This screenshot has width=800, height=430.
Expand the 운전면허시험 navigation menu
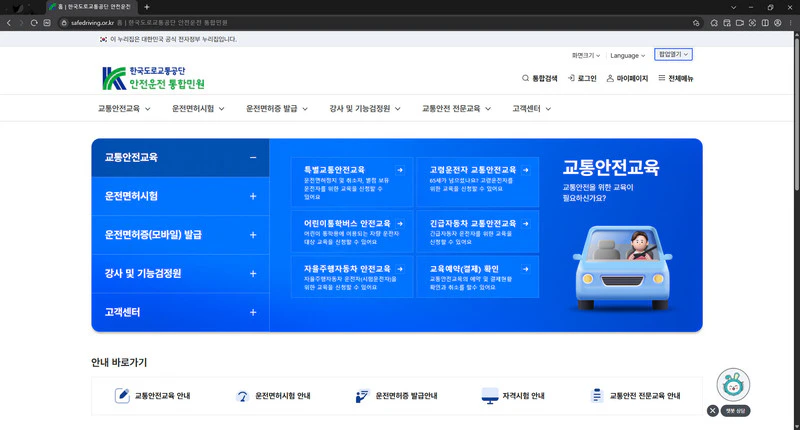click(198, 109)
